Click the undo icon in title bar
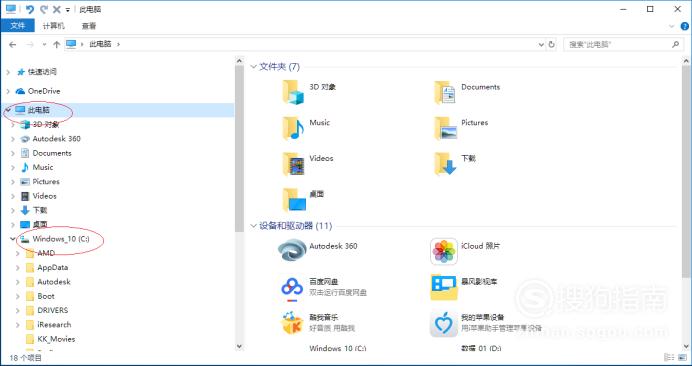This screenshot has width=692, height=366. [30, 9]
